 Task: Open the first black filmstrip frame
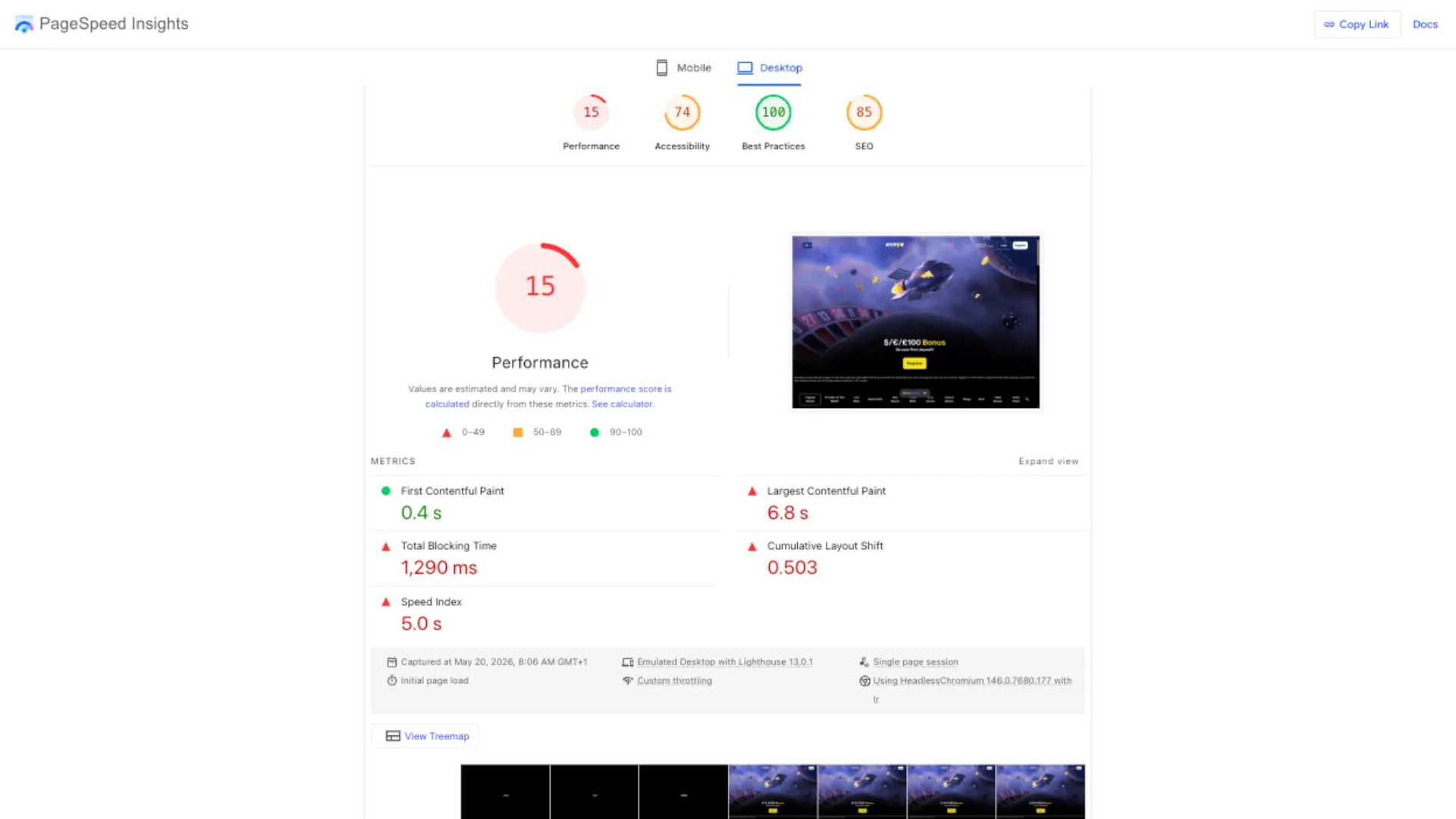pyautogui.click(x=505, y=792)
